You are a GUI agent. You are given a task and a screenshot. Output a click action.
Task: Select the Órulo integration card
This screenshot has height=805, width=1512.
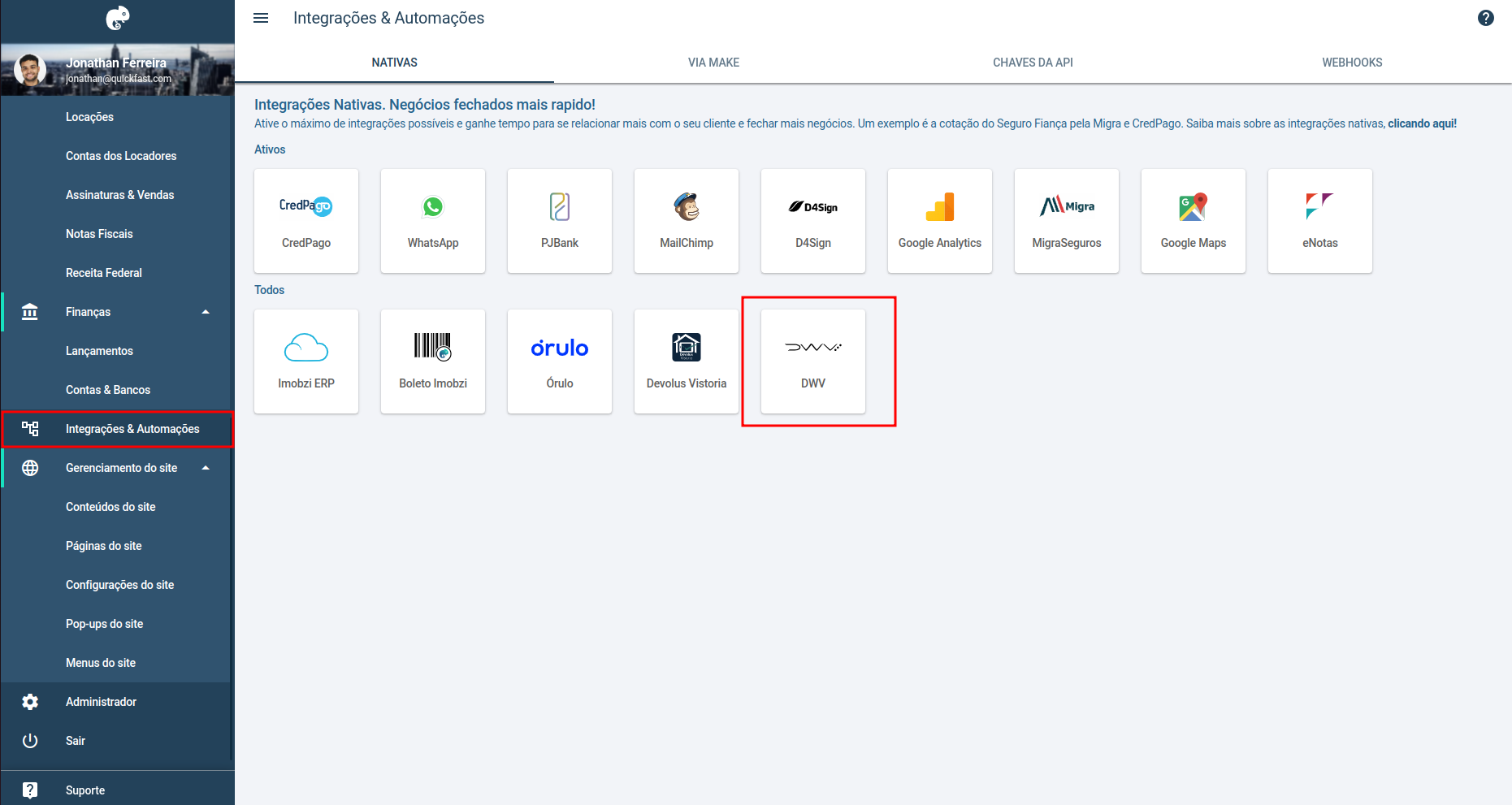point(560,361)
